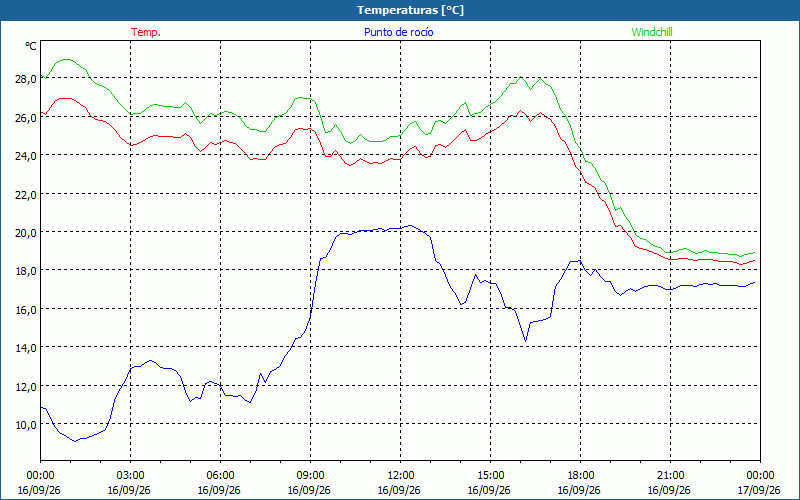Select the green Windchill legend label
The image size is (800, 500).
point(652,32)
